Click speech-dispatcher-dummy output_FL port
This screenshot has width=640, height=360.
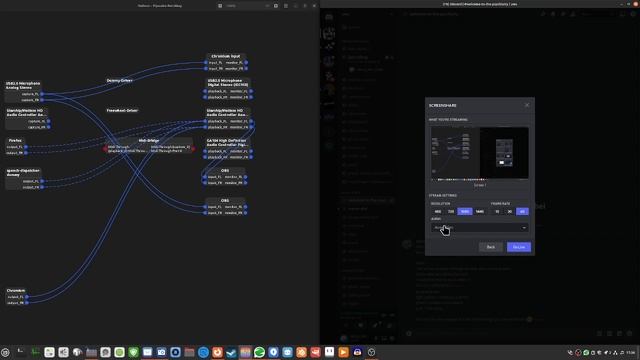point(42,181)
